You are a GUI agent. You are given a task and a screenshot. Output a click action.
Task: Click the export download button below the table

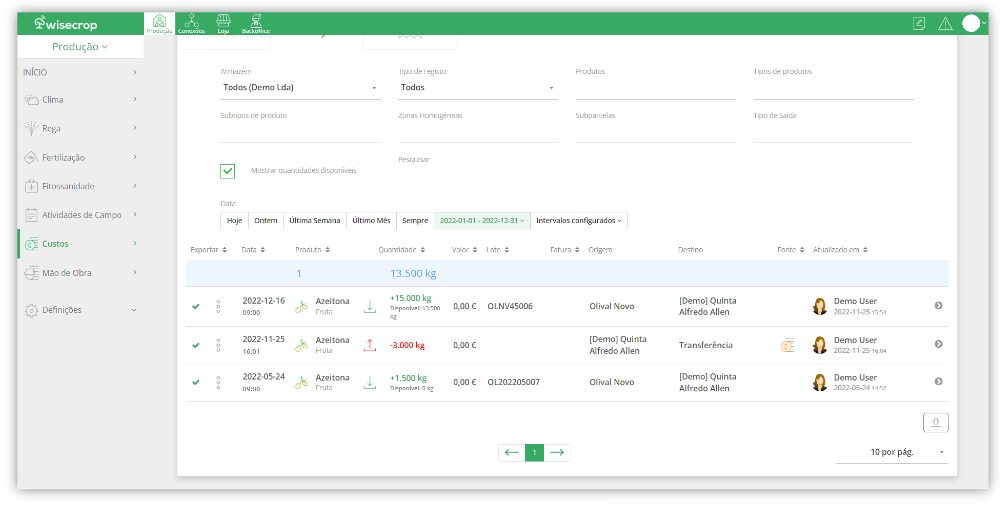[x=935, y=422]
